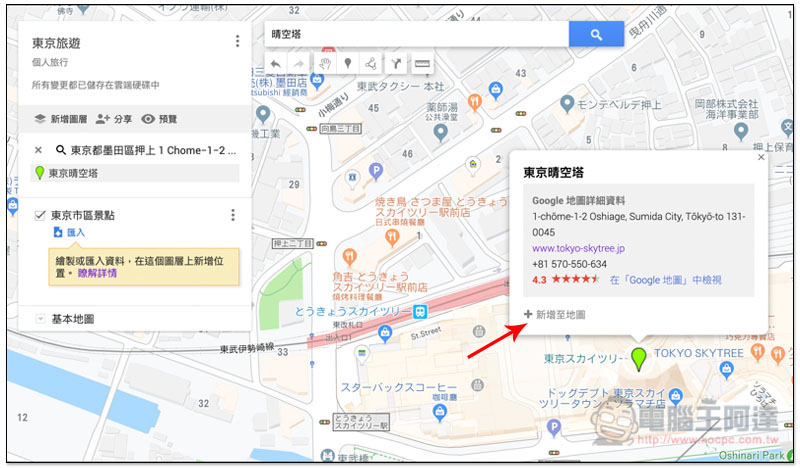Open the www.tokyo-skytree.jp link

click(x=578, y=249)
